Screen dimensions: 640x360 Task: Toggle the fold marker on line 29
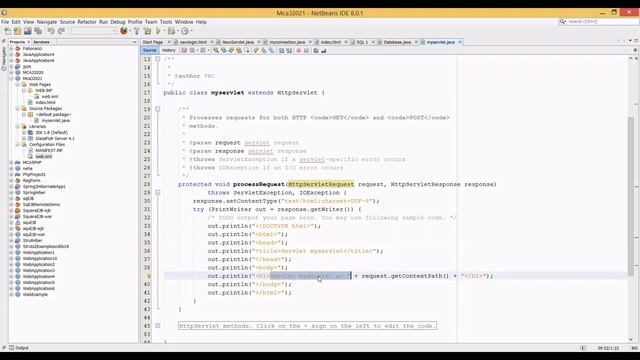[158, 192]
